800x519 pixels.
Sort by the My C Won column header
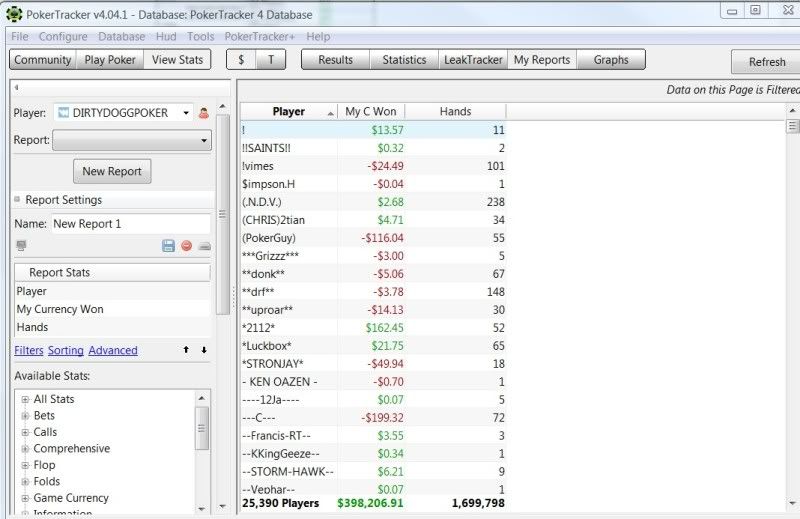coord(371,111)
